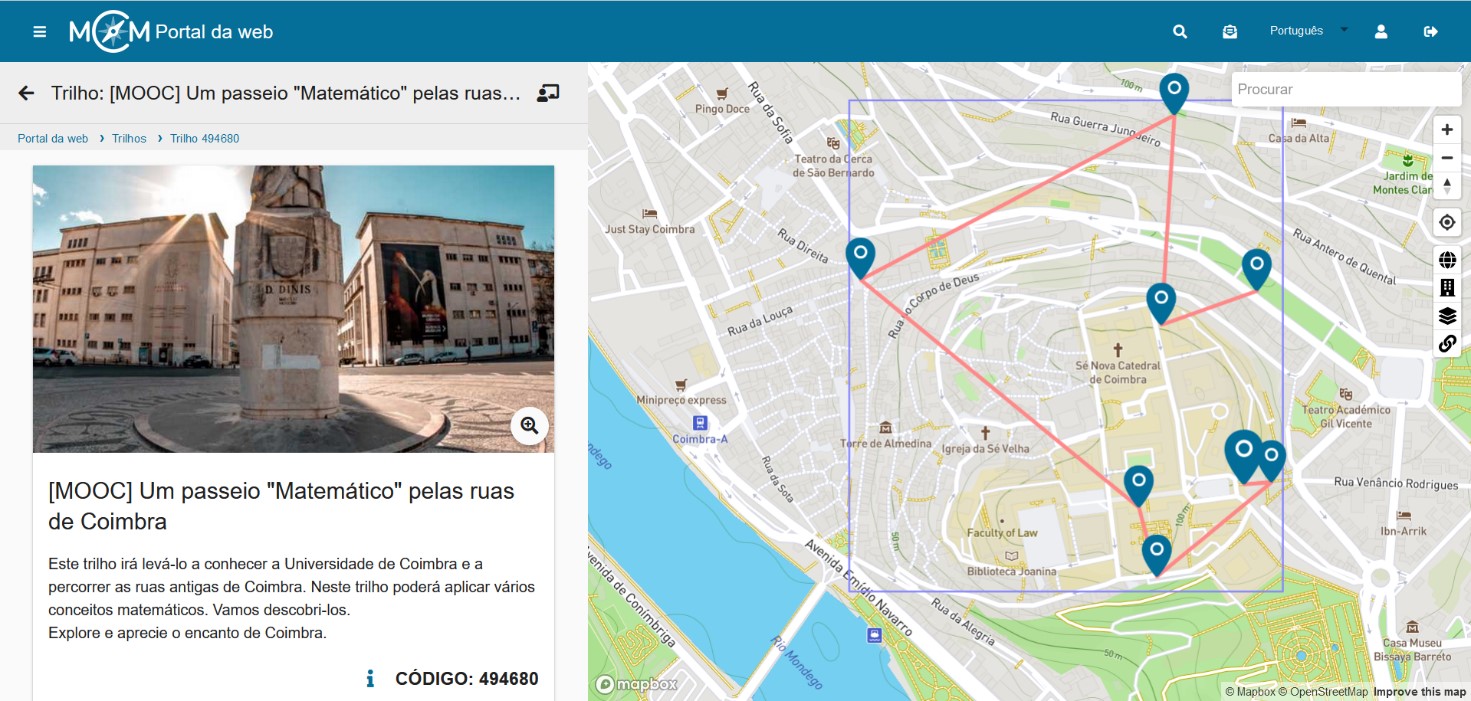The height and width of the screenshot is (701, 1471).
Task: Locate my position on the map
Action: [x=1447, y=223]
